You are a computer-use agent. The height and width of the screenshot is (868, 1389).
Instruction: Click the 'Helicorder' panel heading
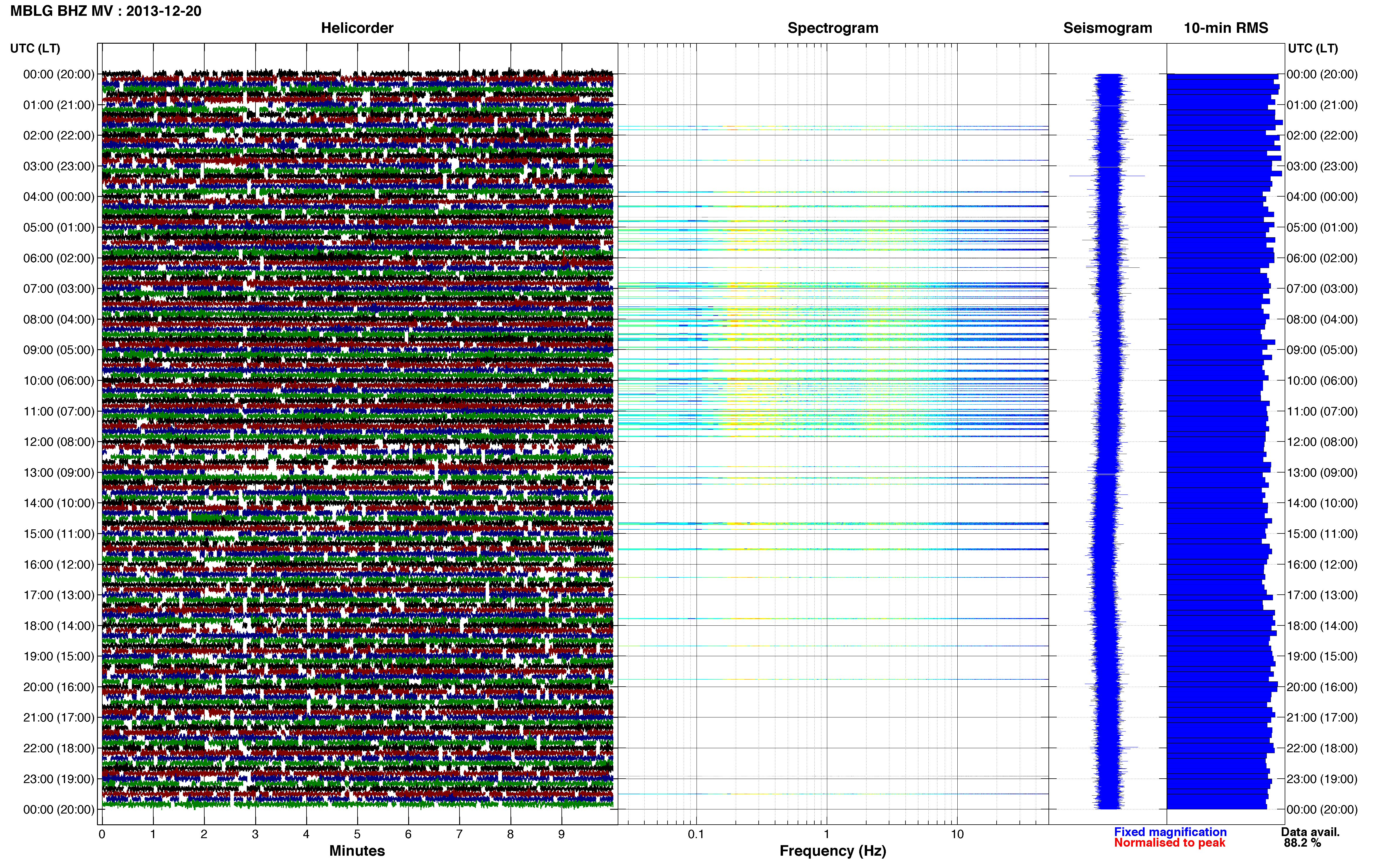coord(357,28)
